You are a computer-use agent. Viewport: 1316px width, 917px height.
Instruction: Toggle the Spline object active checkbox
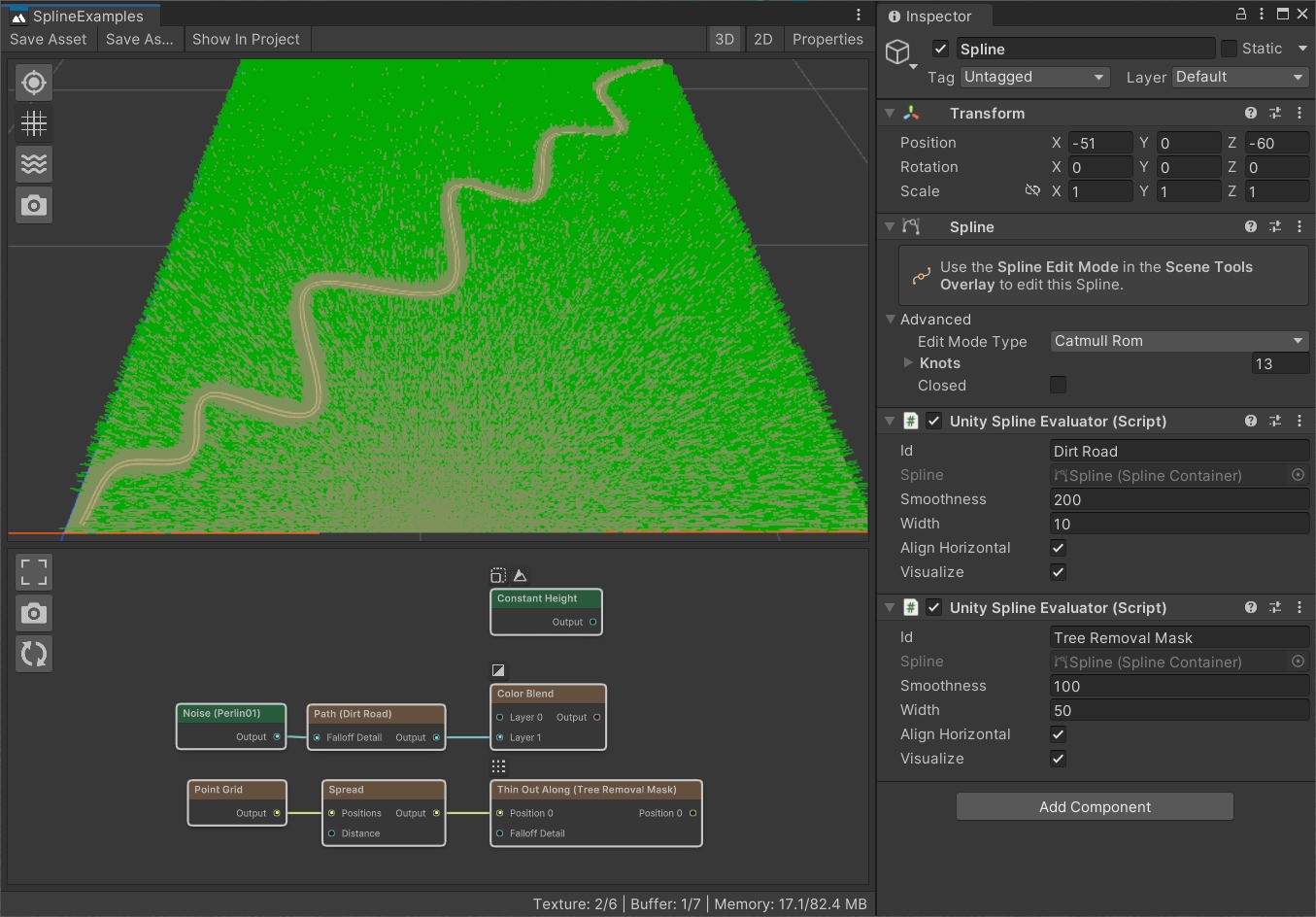coord(940,49)
